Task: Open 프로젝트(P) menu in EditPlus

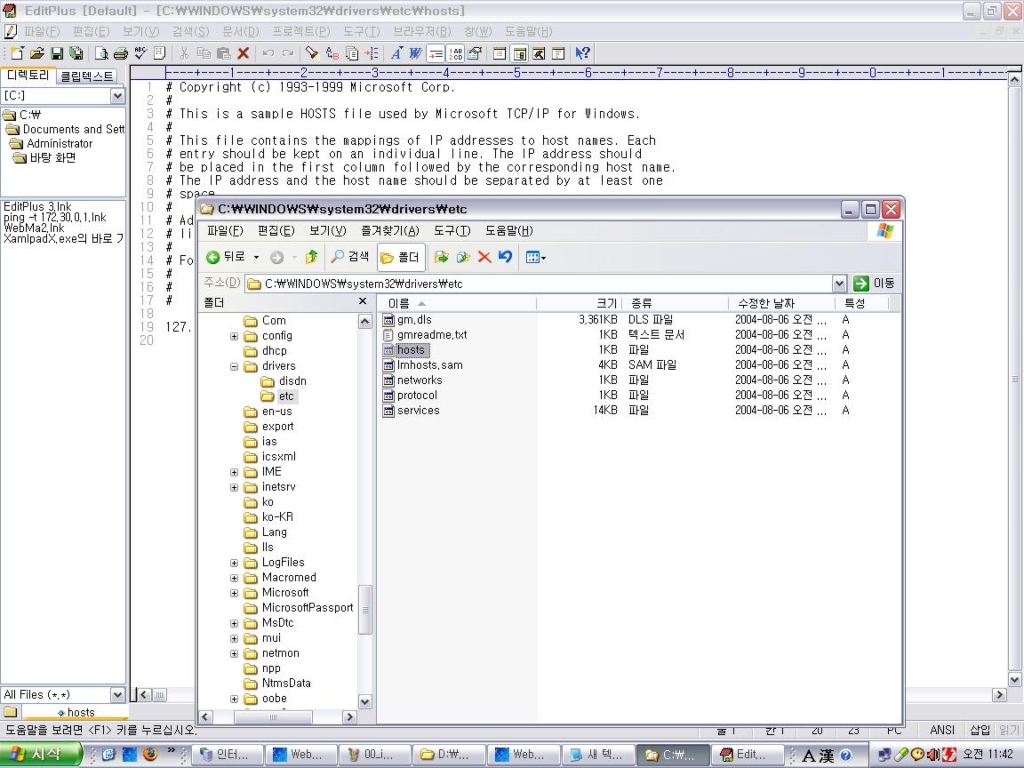Action: pos(301,31)
